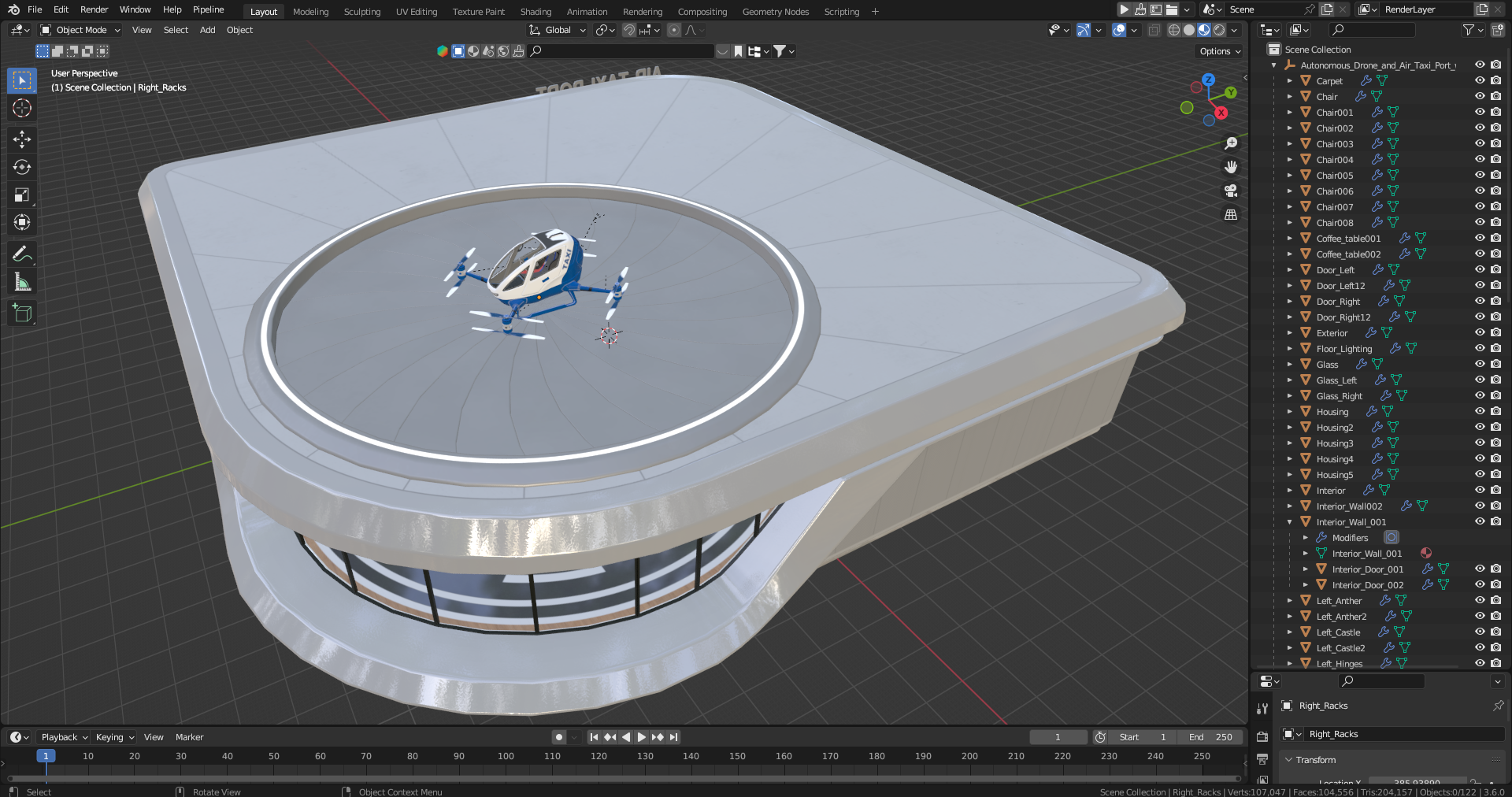
Task: Select the Annotate tool
Action: pos(22,254)
